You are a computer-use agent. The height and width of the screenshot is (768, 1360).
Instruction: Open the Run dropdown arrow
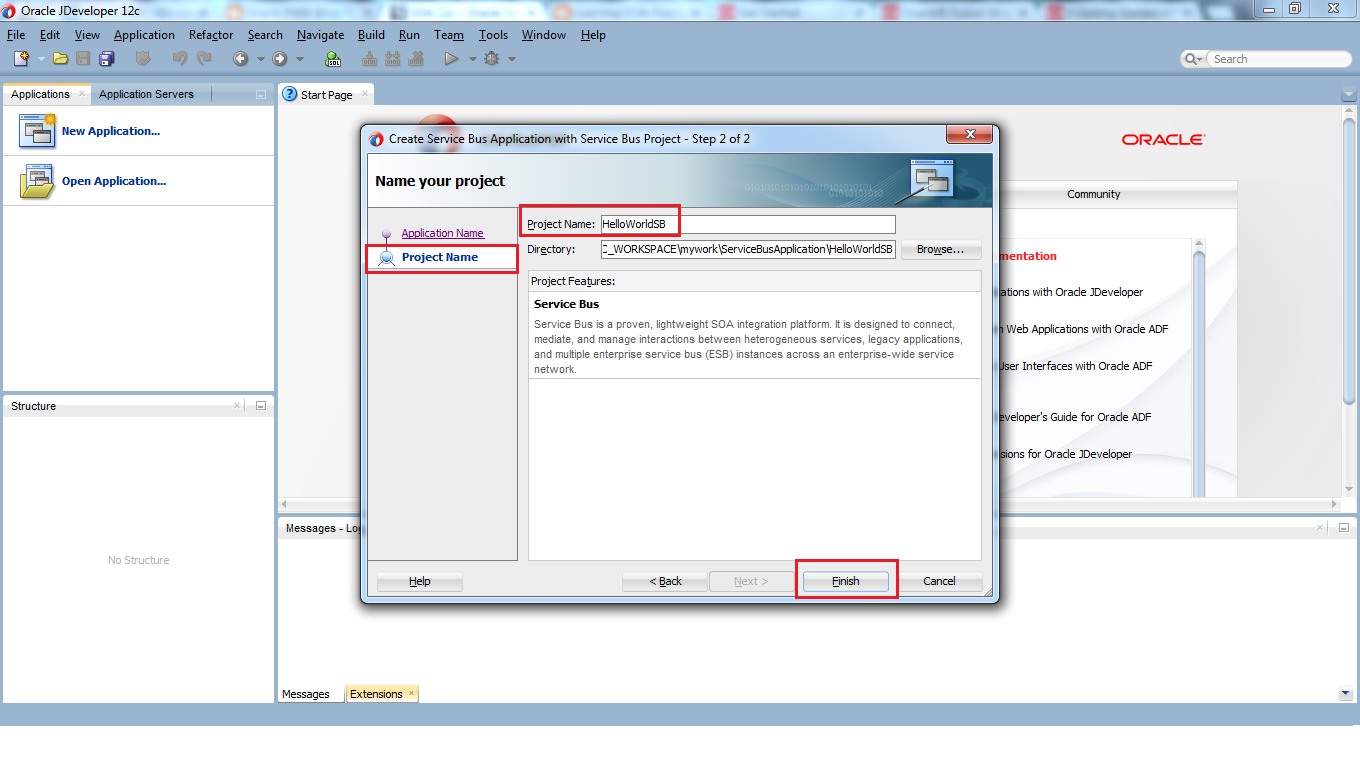473,59
